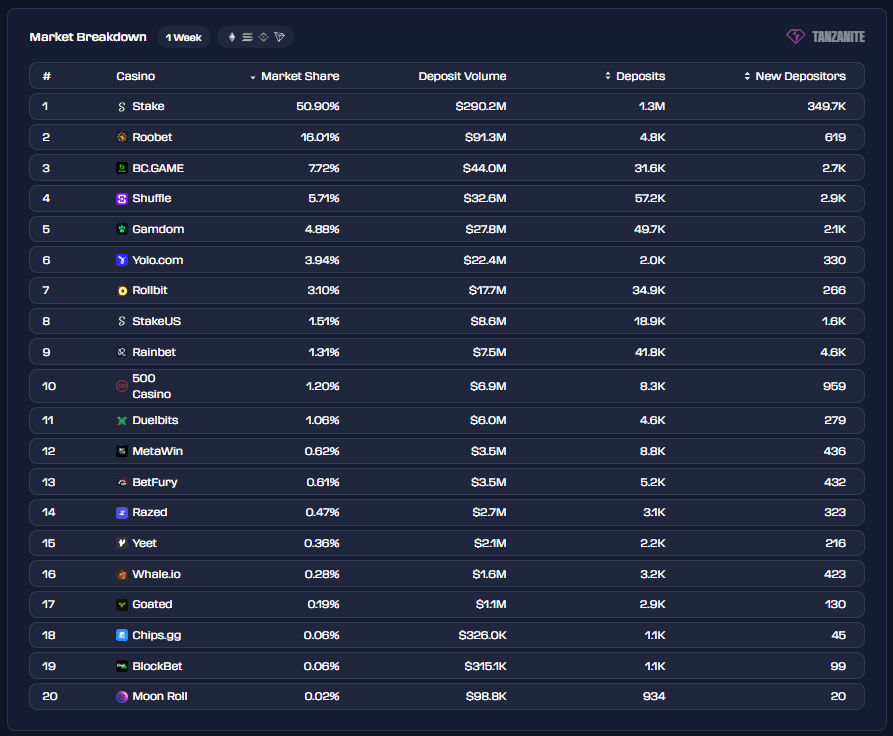Click Chips.gg's $326.0K deposit volume
Image resolution: width=893 pixels, height=736 pixels.
482,635
